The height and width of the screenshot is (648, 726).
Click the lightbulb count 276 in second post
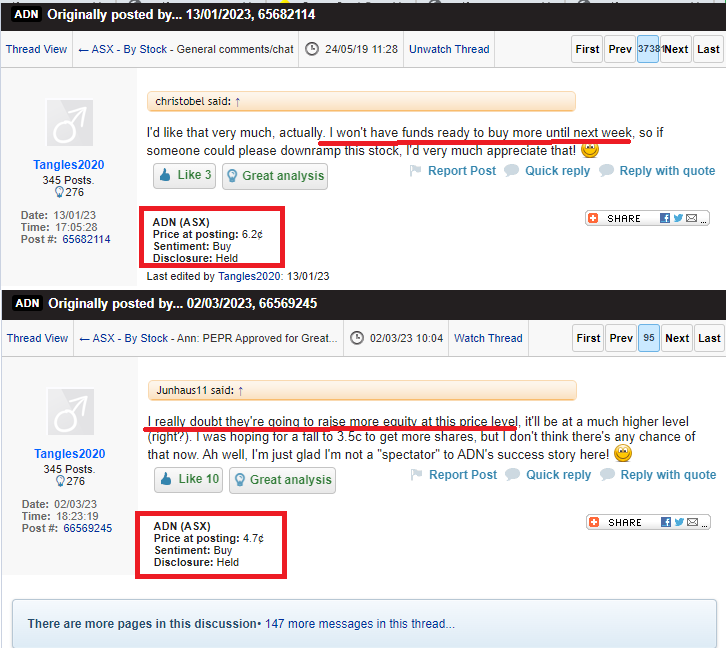pyautogui.click(x=70, y=481)
